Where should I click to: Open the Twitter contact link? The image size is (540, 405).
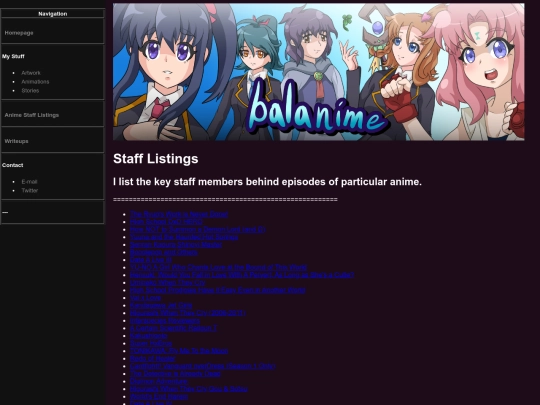30,190
